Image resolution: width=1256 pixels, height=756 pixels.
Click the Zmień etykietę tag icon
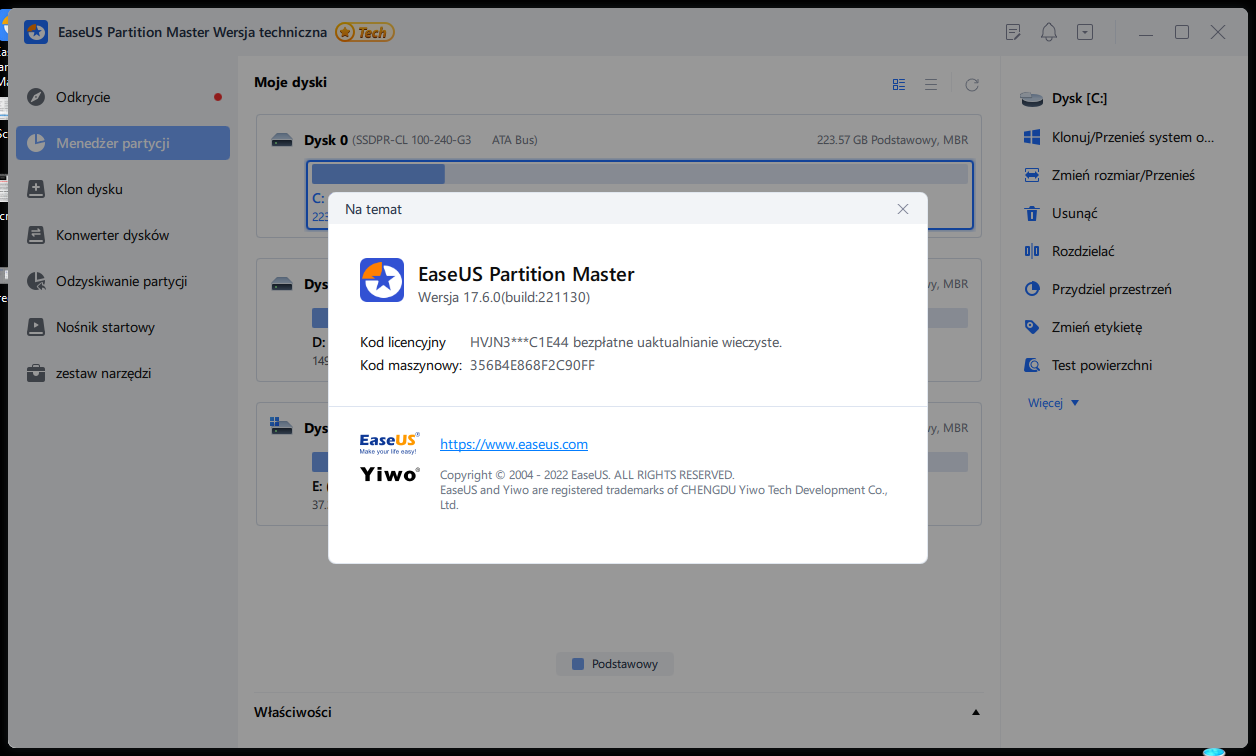1032,327
